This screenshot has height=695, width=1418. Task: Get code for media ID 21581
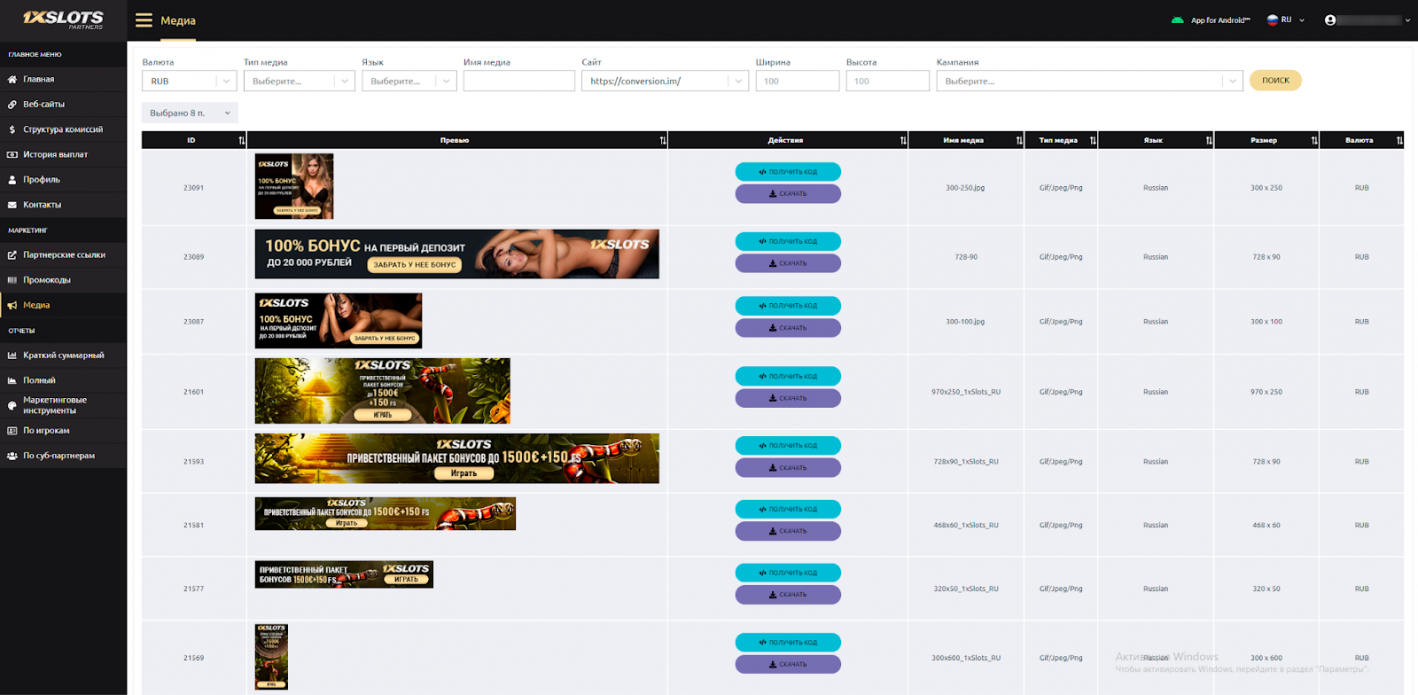click(x=788, y=509)
